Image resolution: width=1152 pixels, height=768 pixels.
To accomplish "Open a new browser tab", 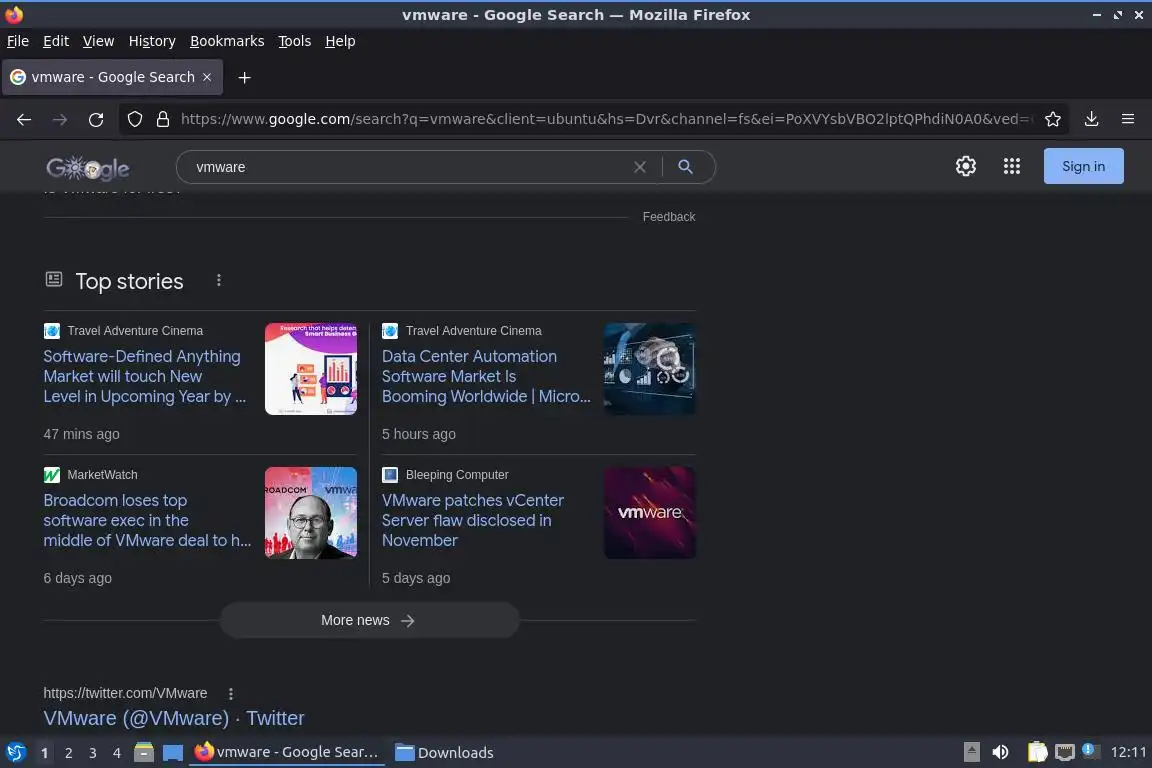I will (x=245, y=77).
